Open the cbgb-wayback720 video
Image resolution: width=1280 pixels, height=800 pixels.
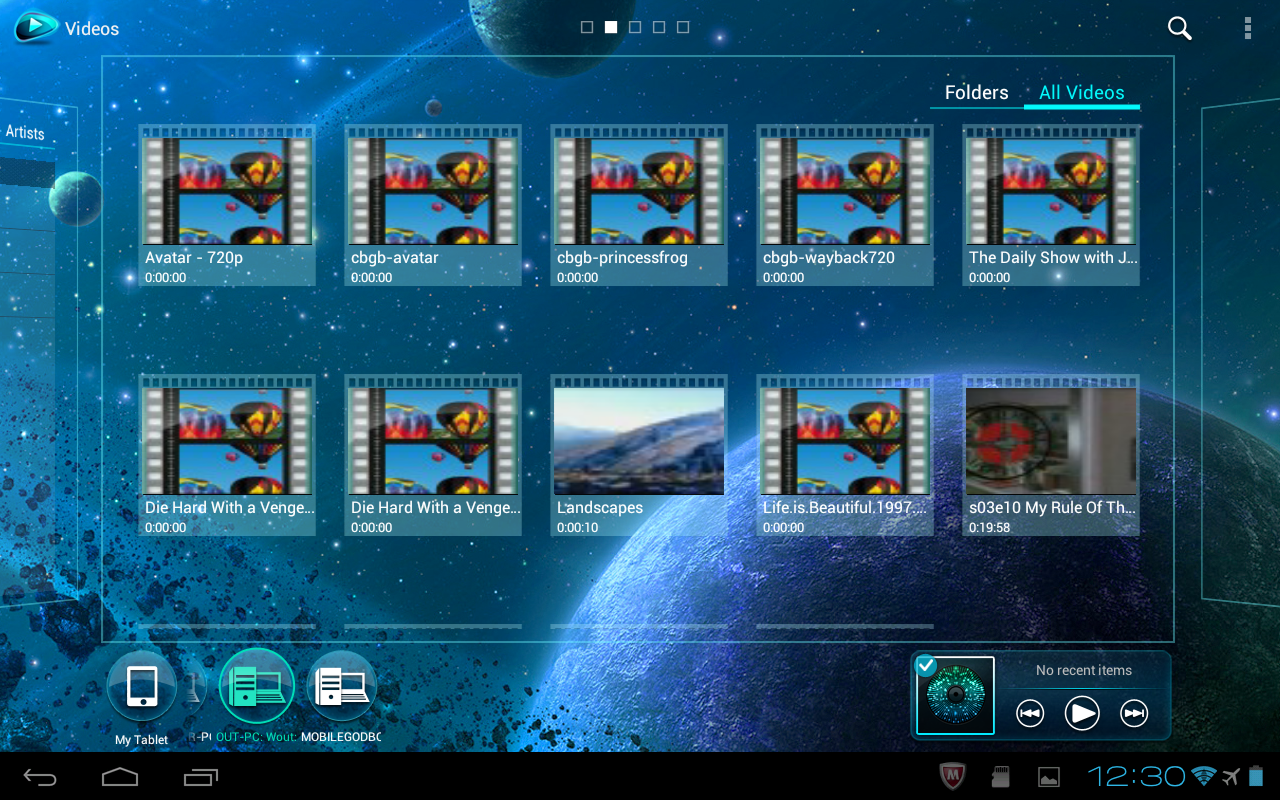pyautogui.click(x=845, y=205)
